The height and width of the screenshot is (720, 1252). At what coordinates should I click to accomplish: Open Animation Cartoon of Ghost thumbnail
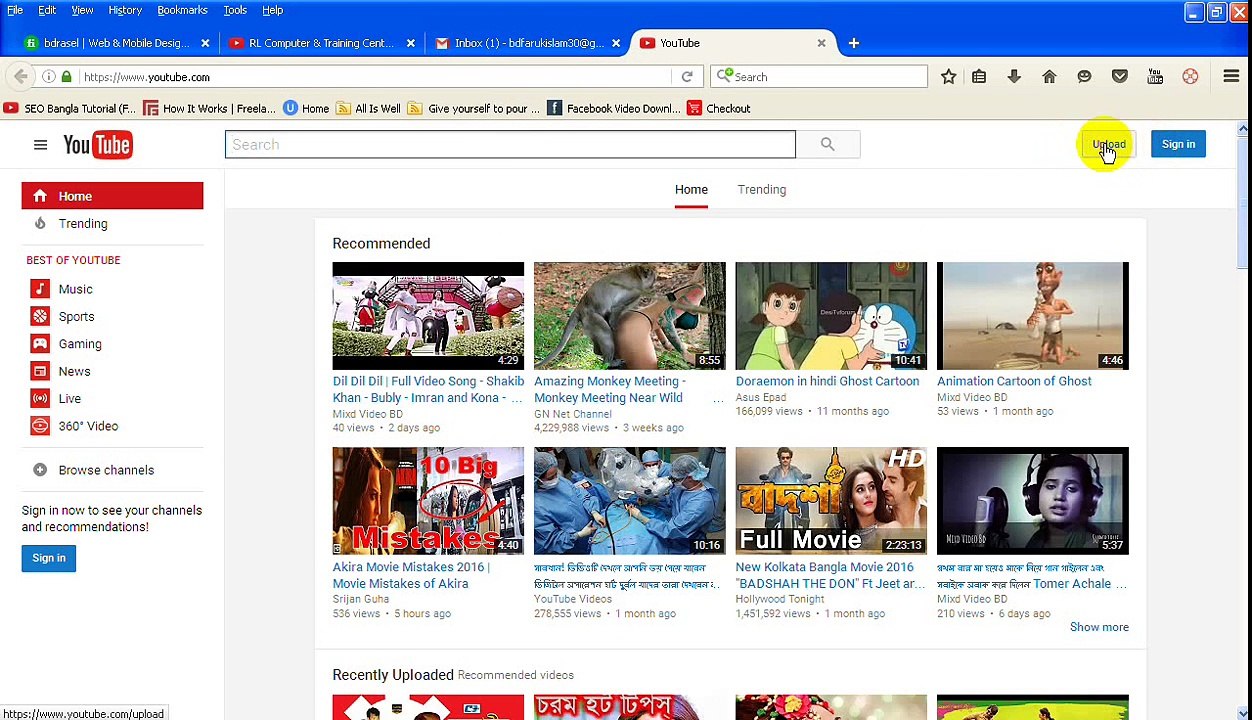[1033, 316]
